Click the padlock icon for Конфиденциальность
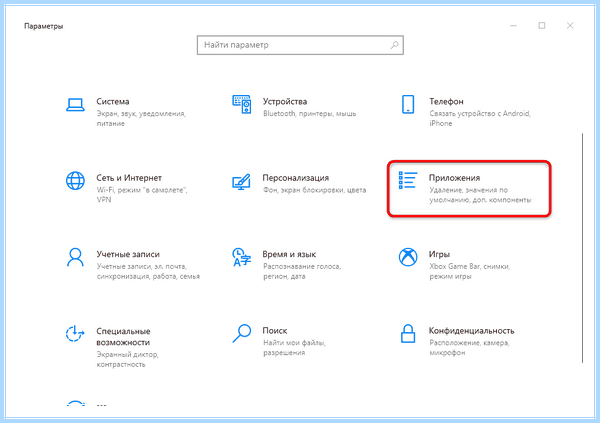 click(408, 333)
